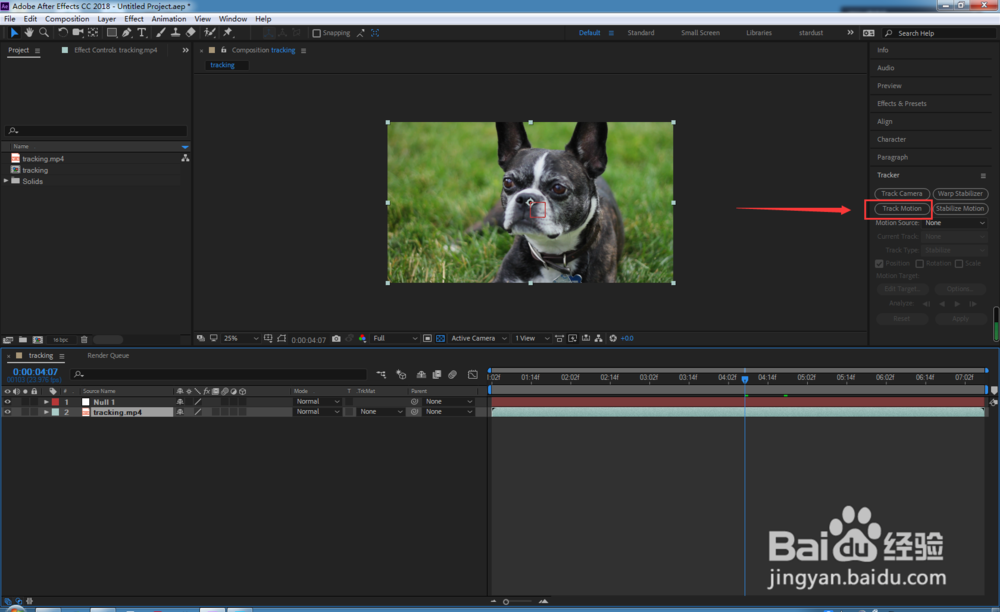Viewport: 1000px width, 612px height.
Task: Open the Composition menu
Action: coord(67,18)
